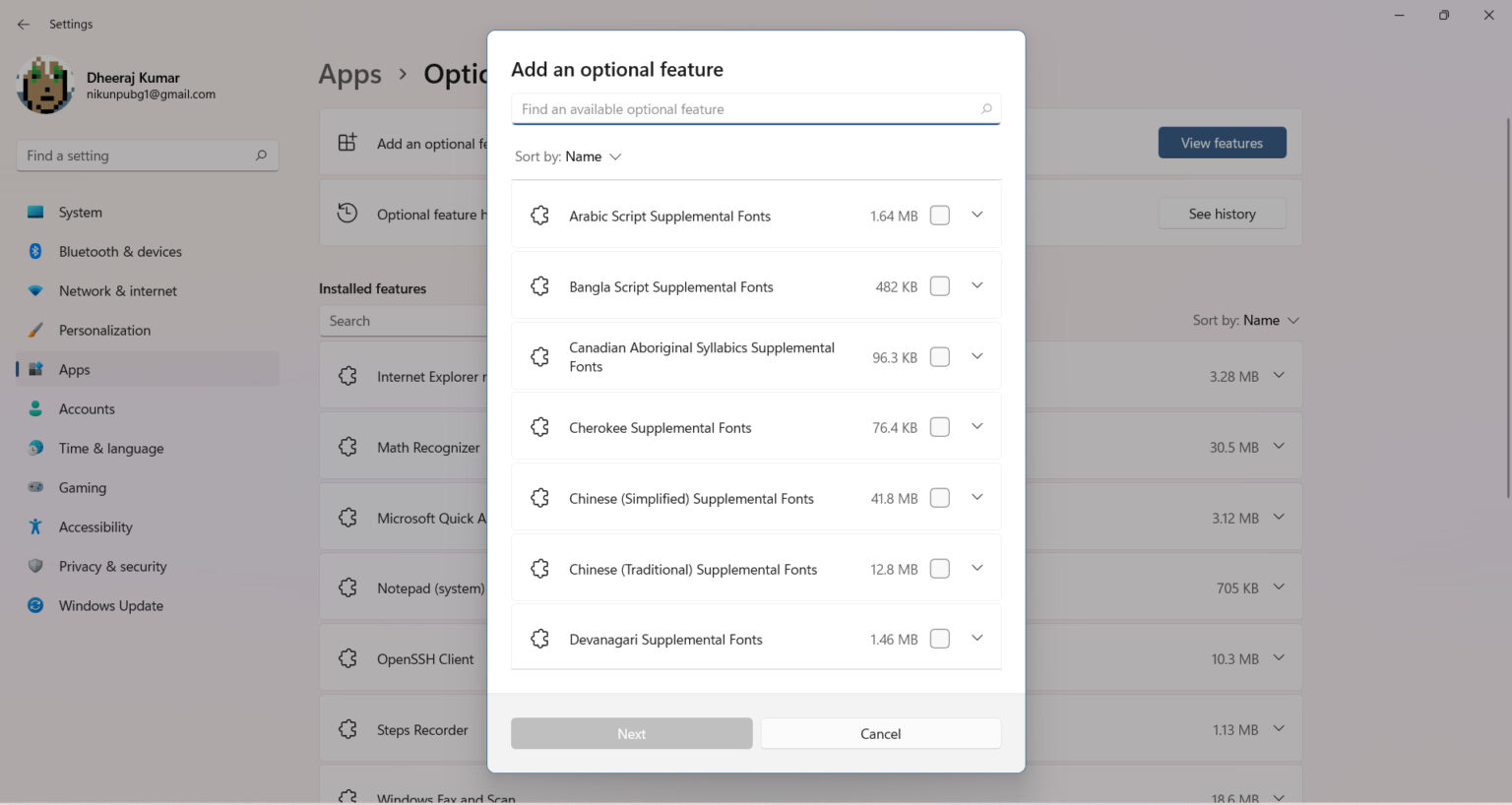Click the Personalization brush icon
This screenshot has width=1512, height=805.
point(35,330)
